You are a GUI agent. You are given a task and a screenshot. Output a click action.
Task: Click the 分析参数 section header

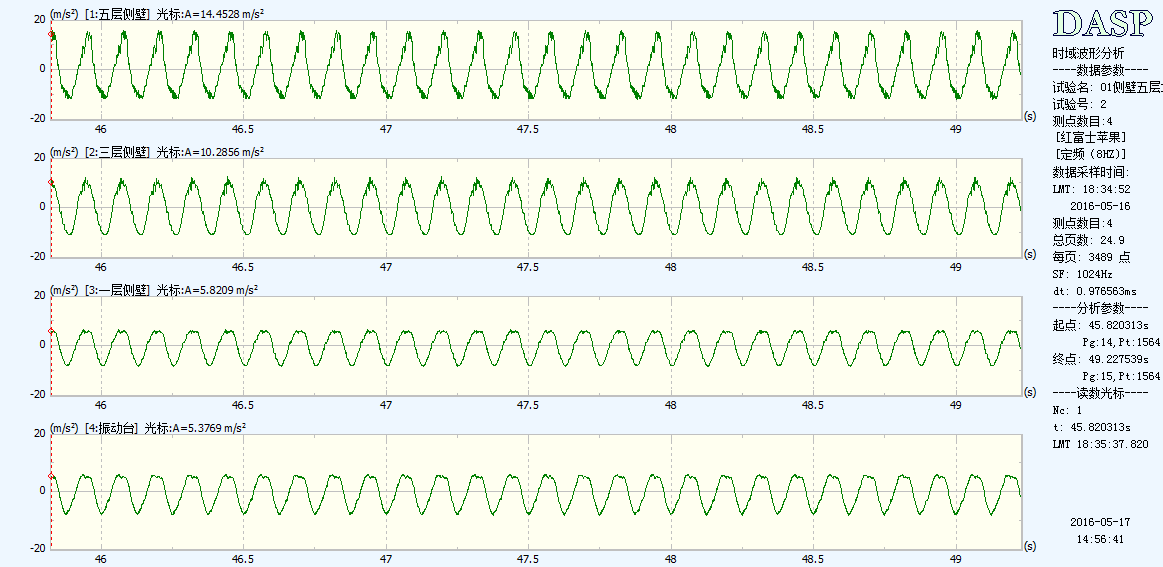pyautogui.click(x=1101, y=308)
